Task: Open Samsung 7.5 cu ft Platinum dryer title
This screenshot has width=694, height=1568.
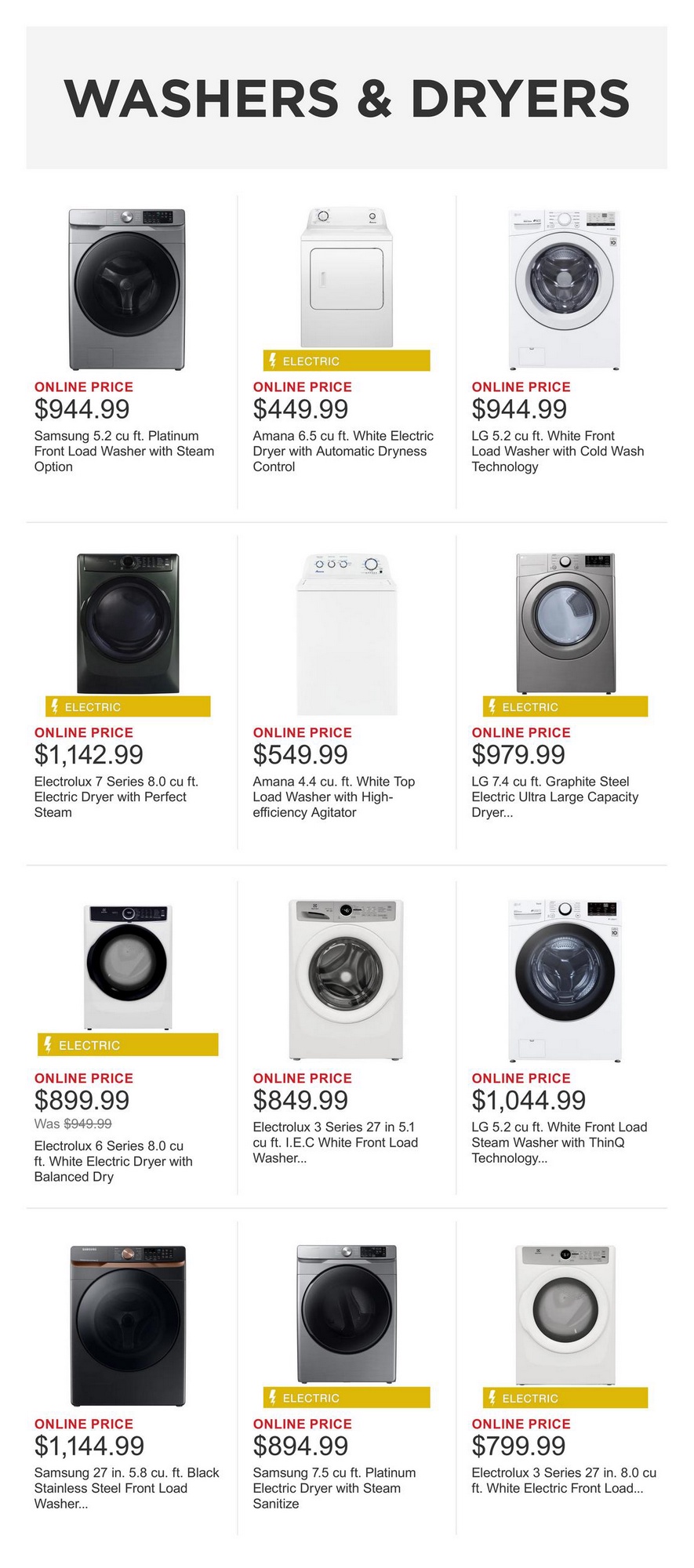Action: pos(334,1488)
